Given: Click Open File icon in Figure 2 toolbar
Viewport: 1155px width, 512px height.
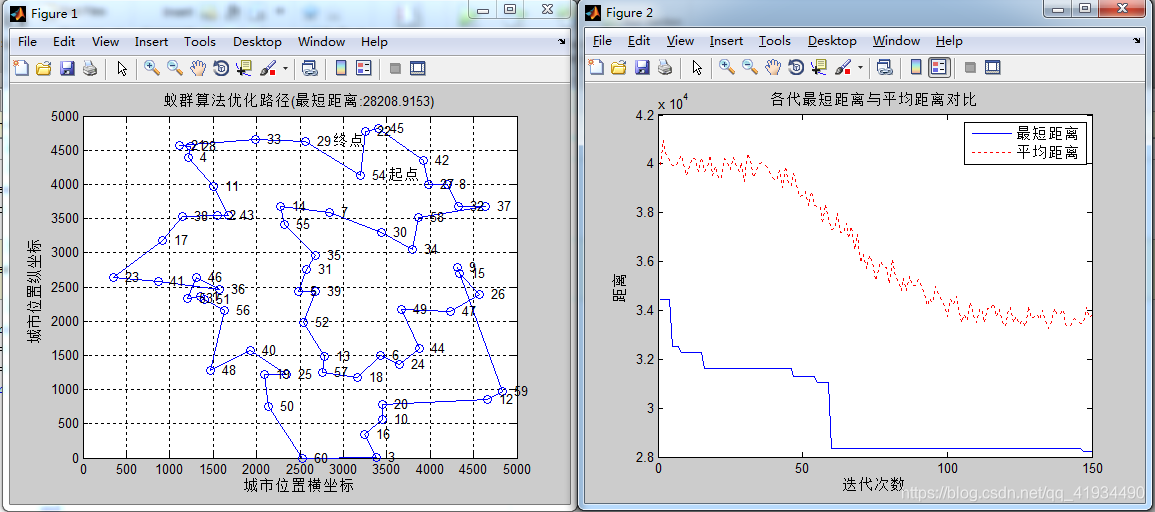Looking at the screenshot, I should 619,68.
